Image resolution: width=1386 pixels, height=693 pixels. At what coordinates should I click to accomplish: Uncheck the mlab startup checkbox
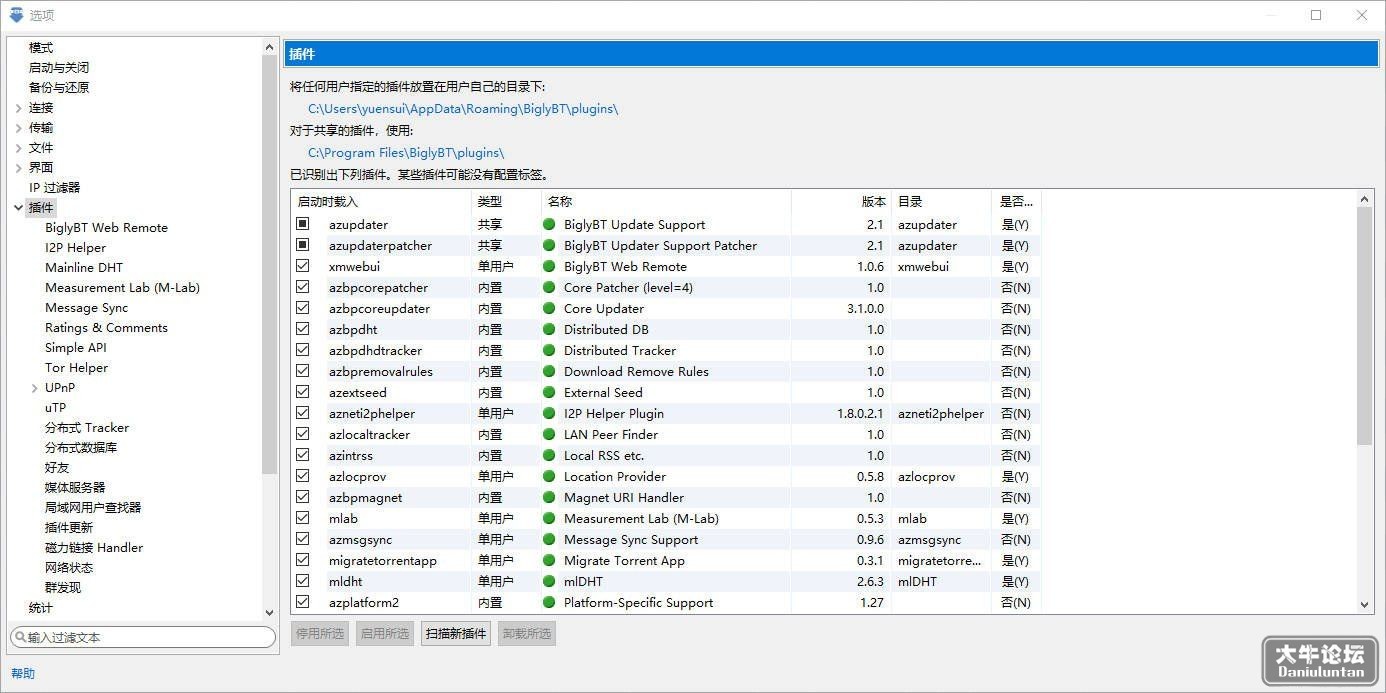tap(303, 518)
